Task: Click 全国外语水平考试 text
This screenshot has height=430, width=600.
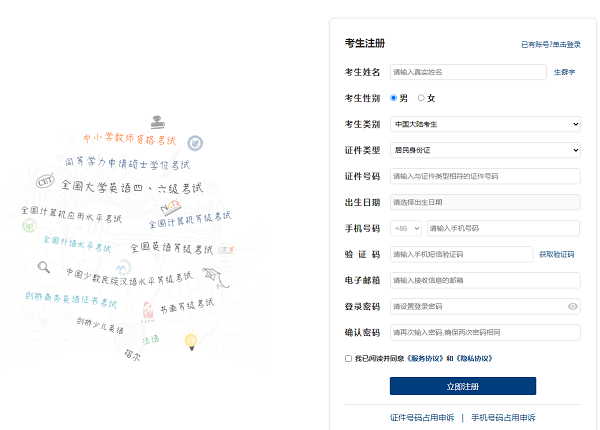Action: click(77, 244)
